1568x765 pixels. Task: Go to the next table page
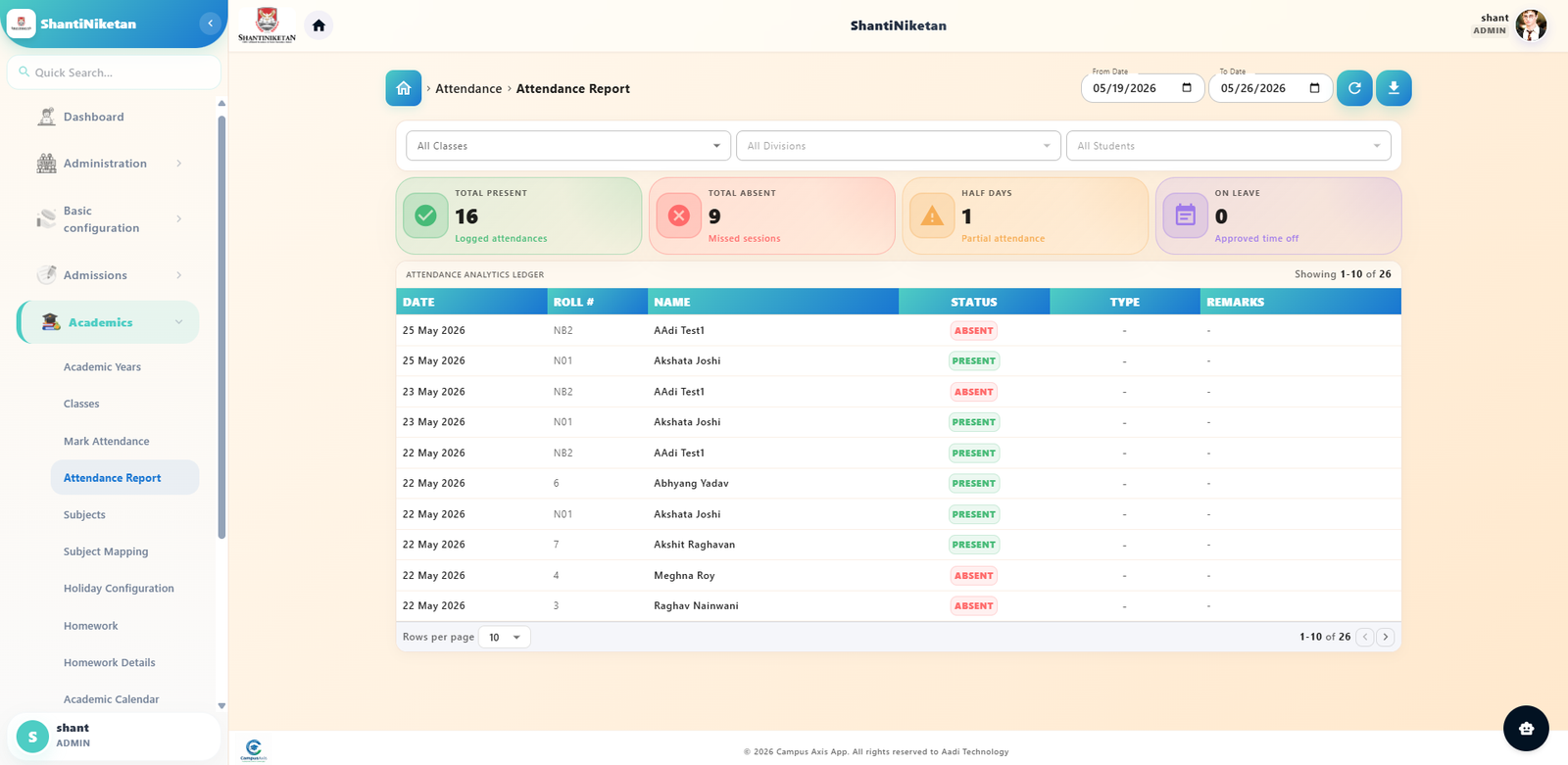[x=1385, y=637]
